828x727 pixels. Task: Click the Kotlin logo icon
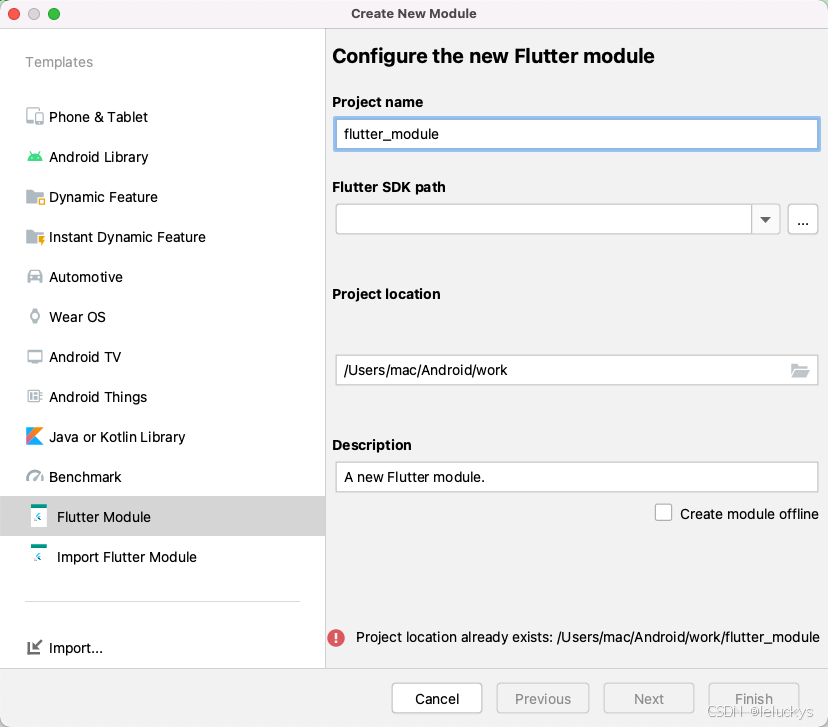tap(35, 436)
